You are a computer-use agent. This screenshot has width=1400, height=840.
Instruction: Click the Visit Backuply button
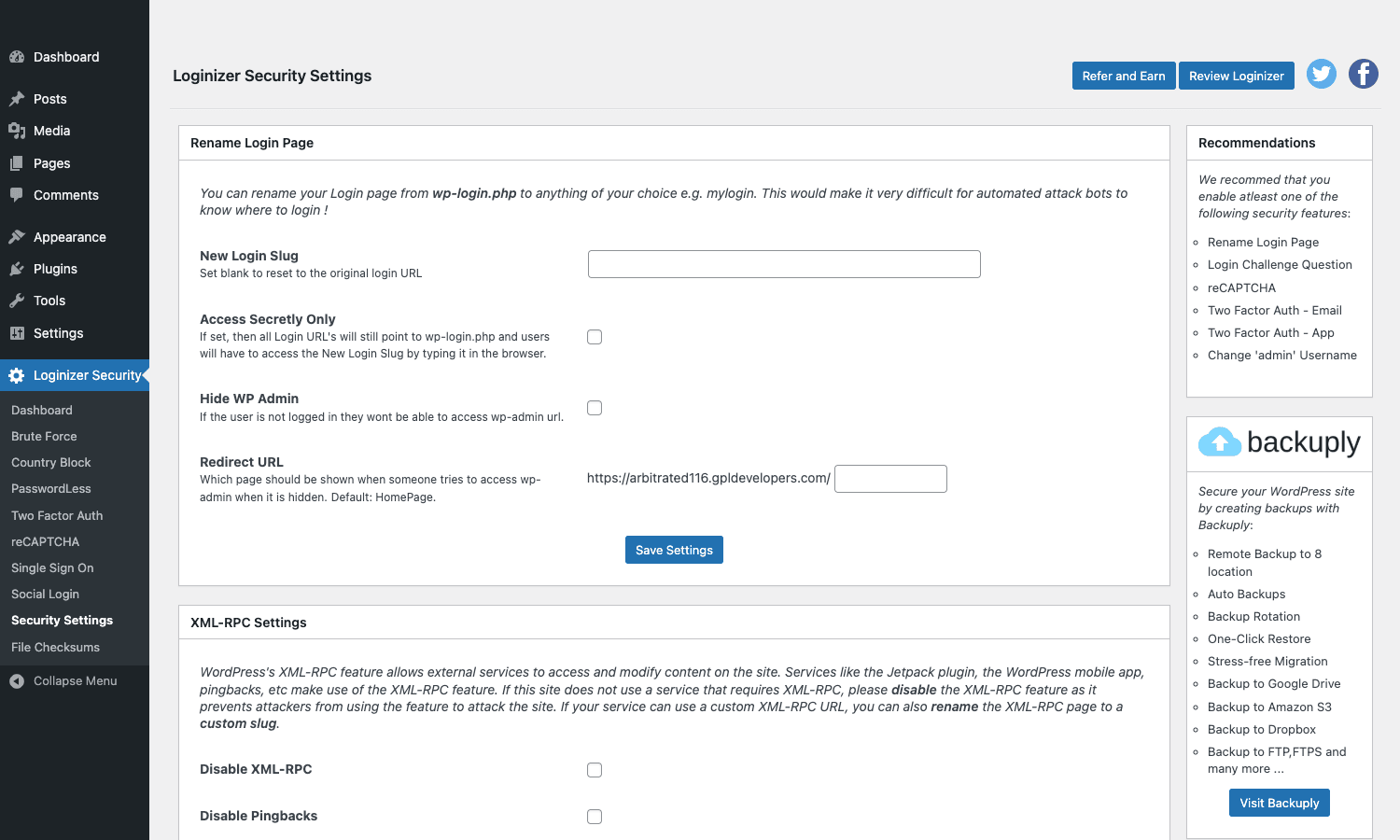[1280, 803]
